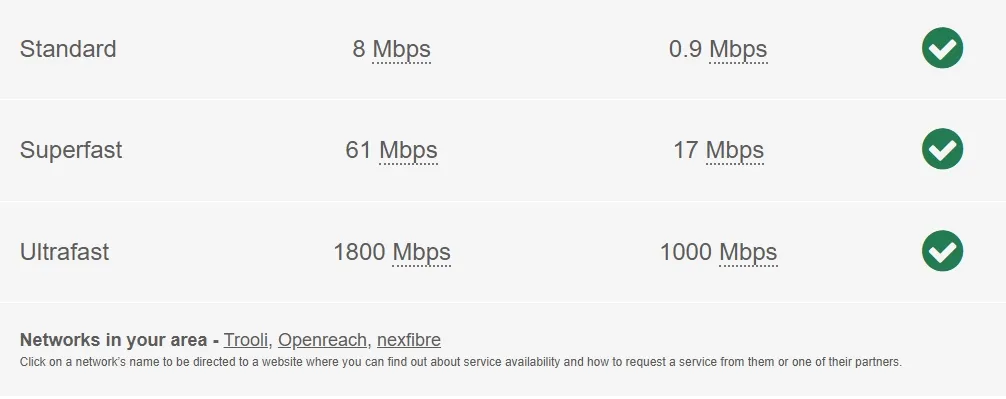Click Mbps abbreviation beside 8 download speed
This screenshot has width=1006, height=399.
pos(402,49)
